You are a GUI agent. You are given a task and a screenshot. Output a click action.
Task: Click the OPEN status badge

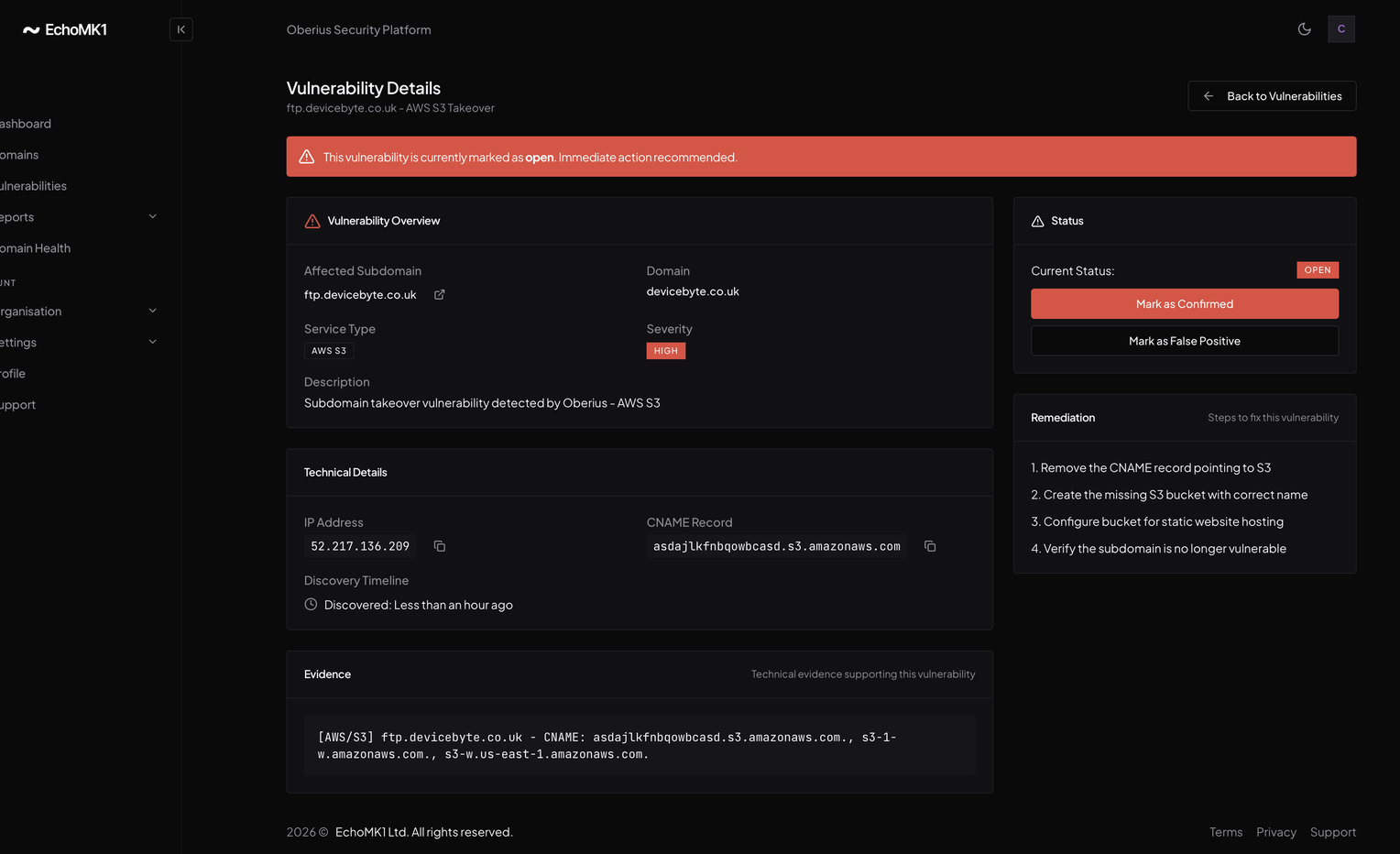pos(1318,270)
